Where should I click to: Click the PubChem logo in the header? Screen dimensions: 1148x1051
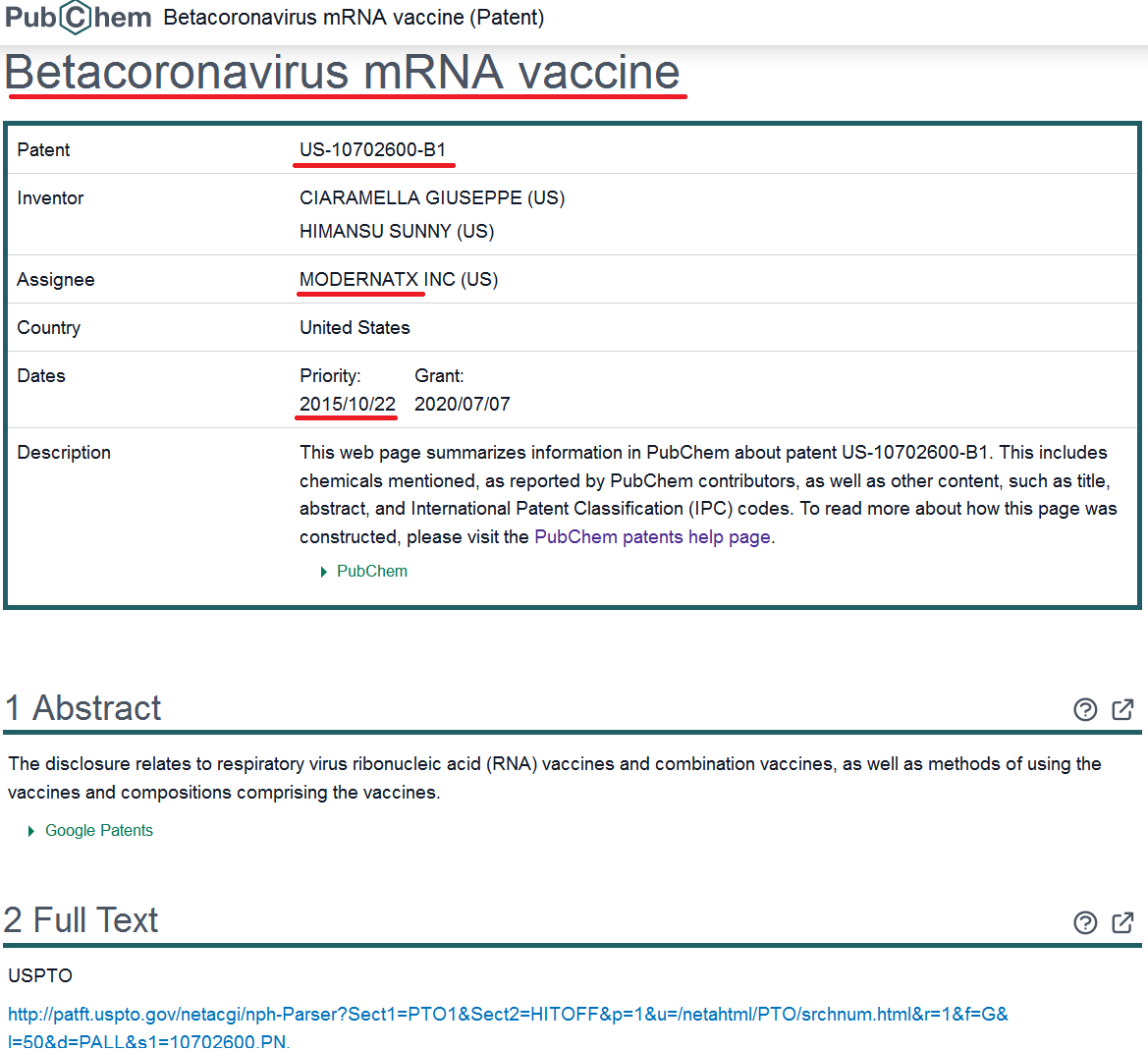pos(79,18)
